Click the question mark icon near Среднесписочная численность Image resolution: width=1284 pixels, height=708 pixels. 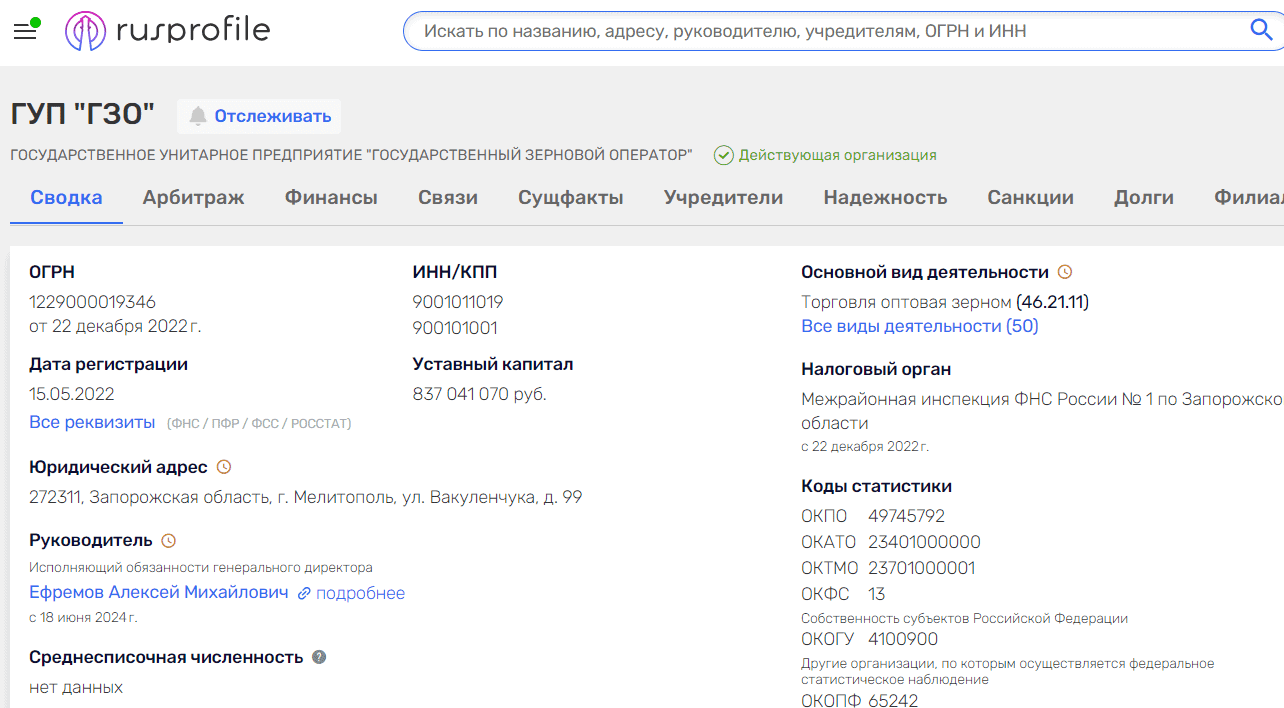click(318, 656)
